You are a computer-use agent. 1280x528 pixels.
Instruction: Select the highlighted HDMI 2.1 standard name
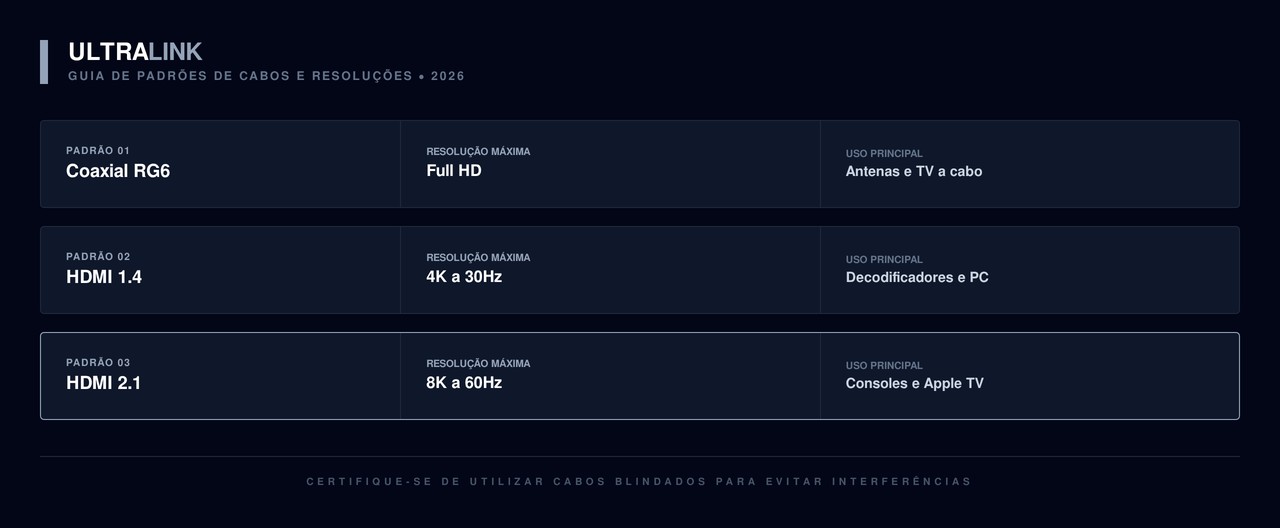point(104,383)
